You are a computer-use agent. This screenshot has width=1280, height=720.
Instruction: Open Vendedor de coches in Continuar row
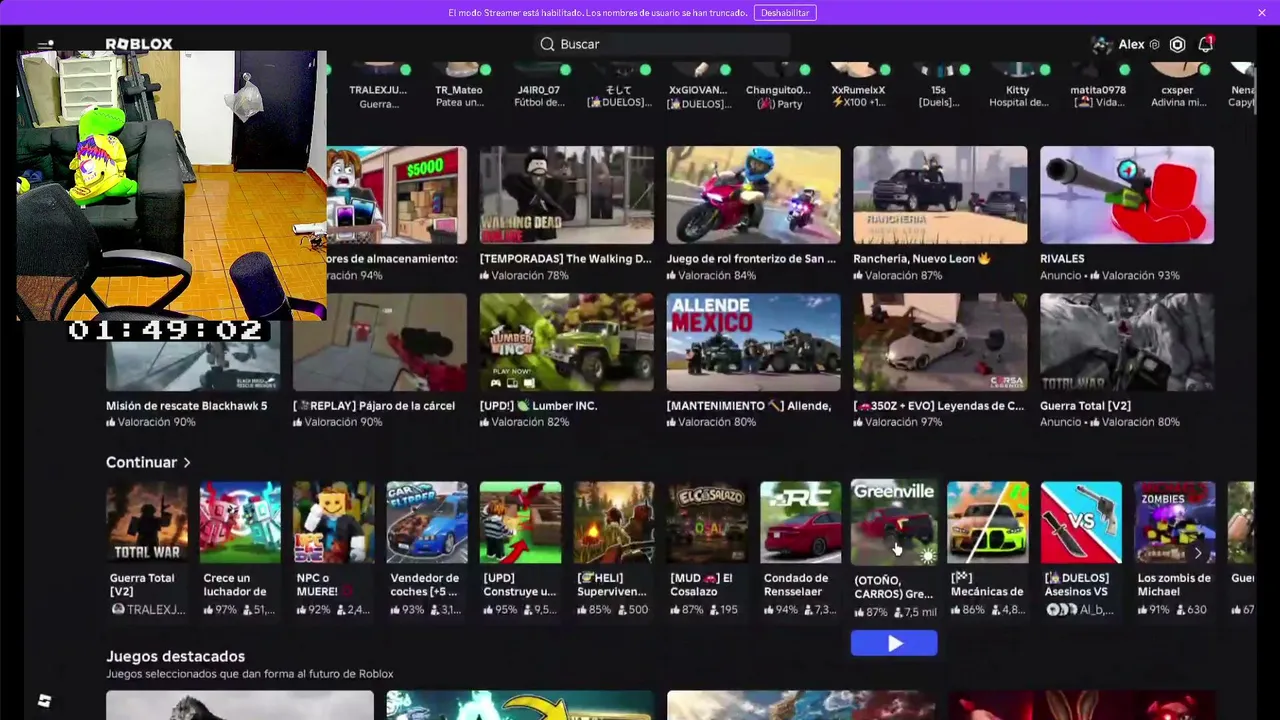tap(427, 523)
